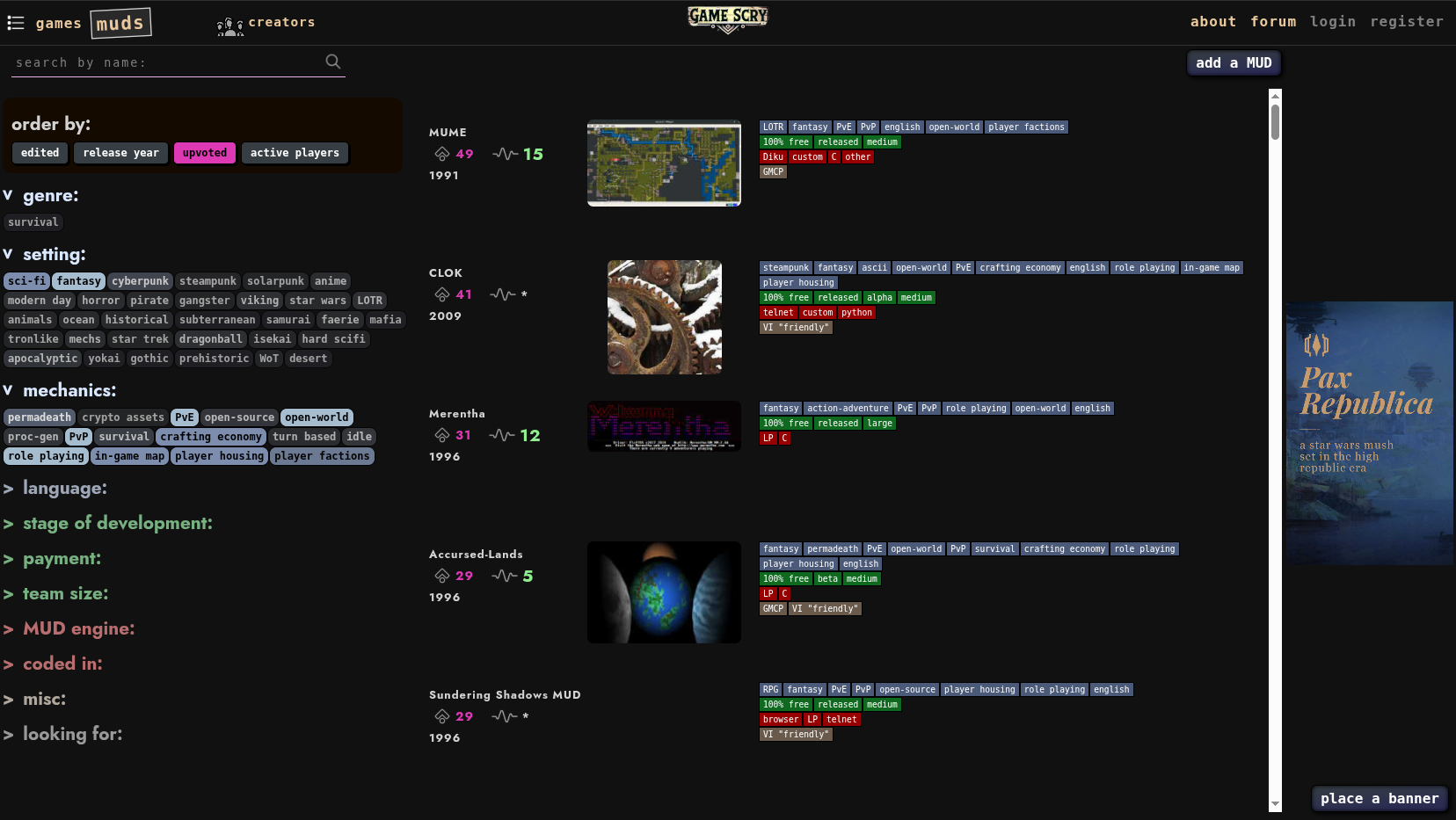Toggle the permadeath mechanics filter
Image resolution: width=1456 pixels, height=820 pixels.
click(39, 417)
